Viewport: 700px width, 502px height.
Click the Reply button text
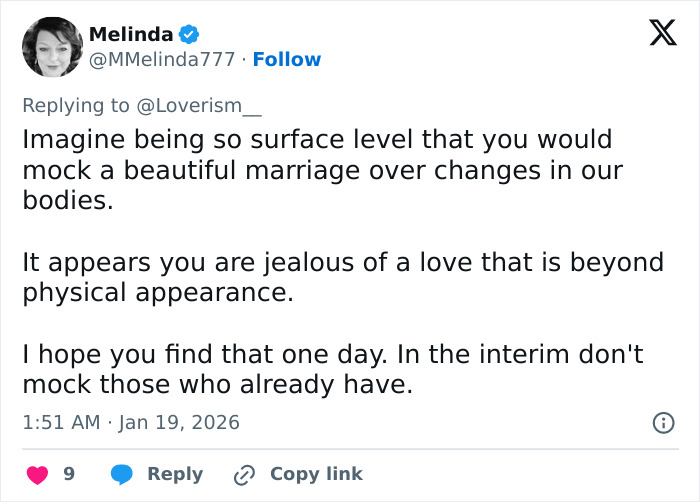coord(175,474)
